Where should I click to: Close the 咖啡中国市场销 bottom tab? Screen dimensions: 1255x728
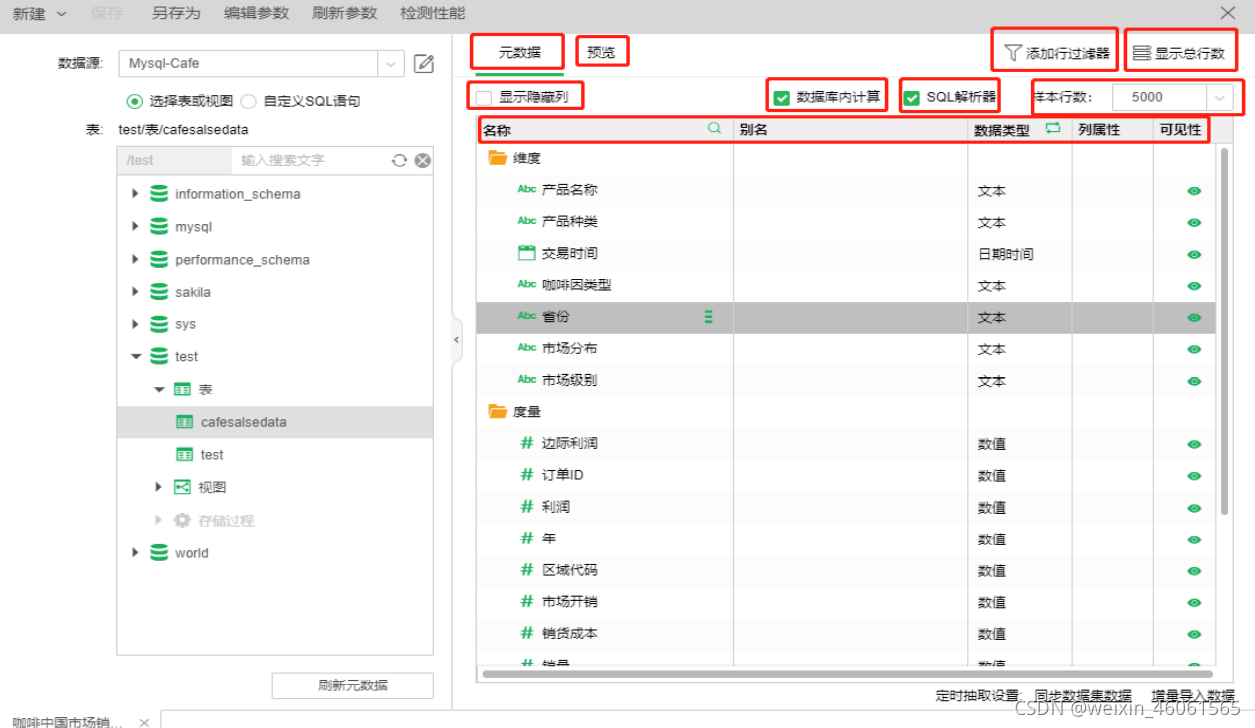click(x=144, y=722)
